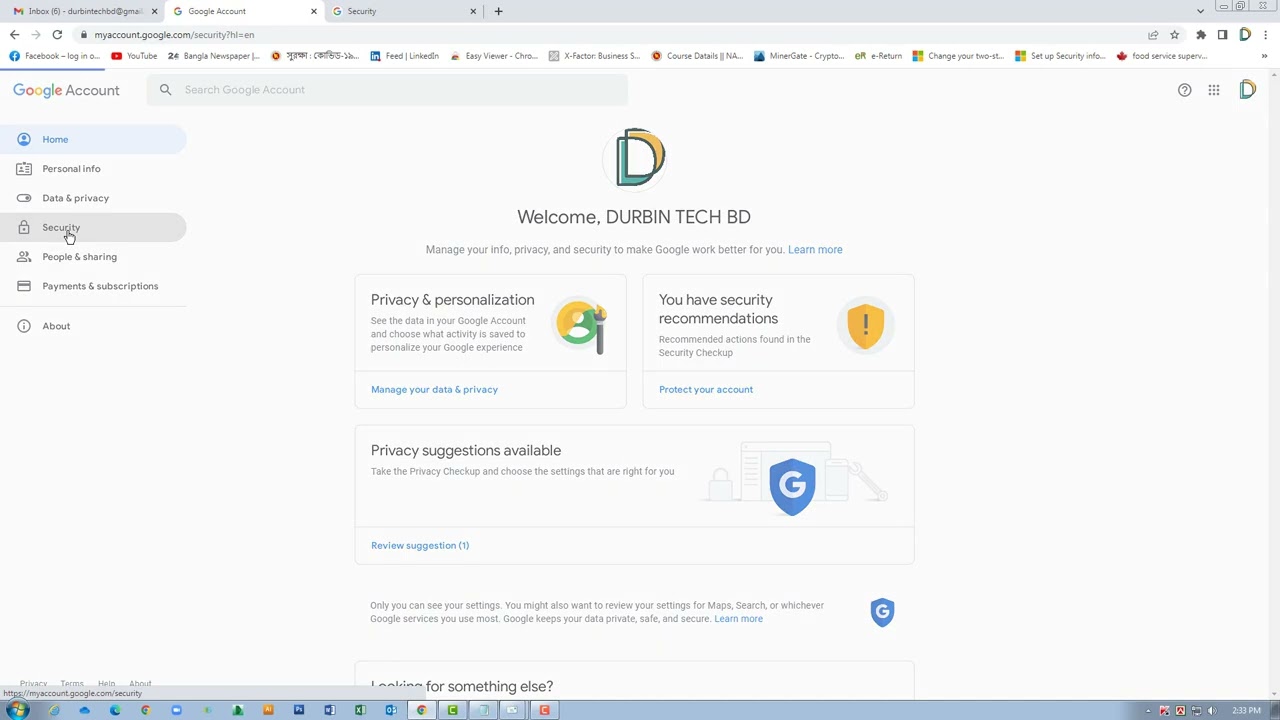Select Security in the left sidebar

click(x=93, y=227)
